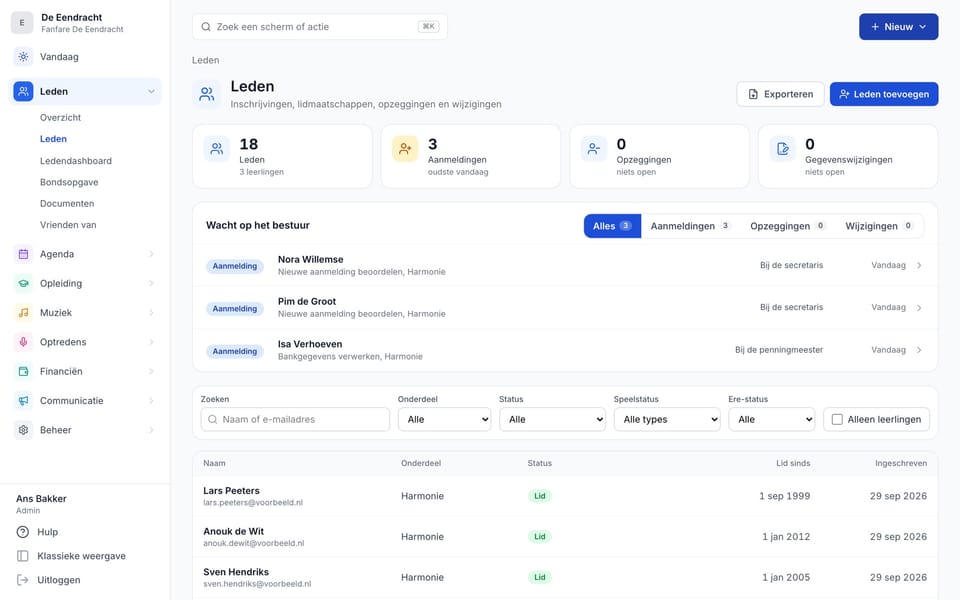Click the Optredens microphone icon
Image resolution: width=960 pixels, height=600 pixels.
point(23,342)
